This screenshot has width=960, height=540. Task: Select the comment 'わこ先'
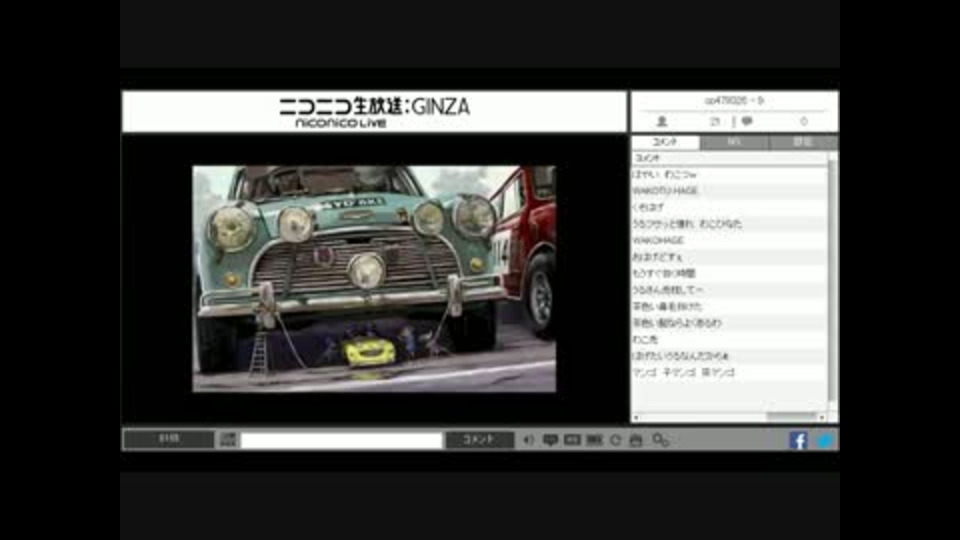pyautogui.click(x=729, y=339)
